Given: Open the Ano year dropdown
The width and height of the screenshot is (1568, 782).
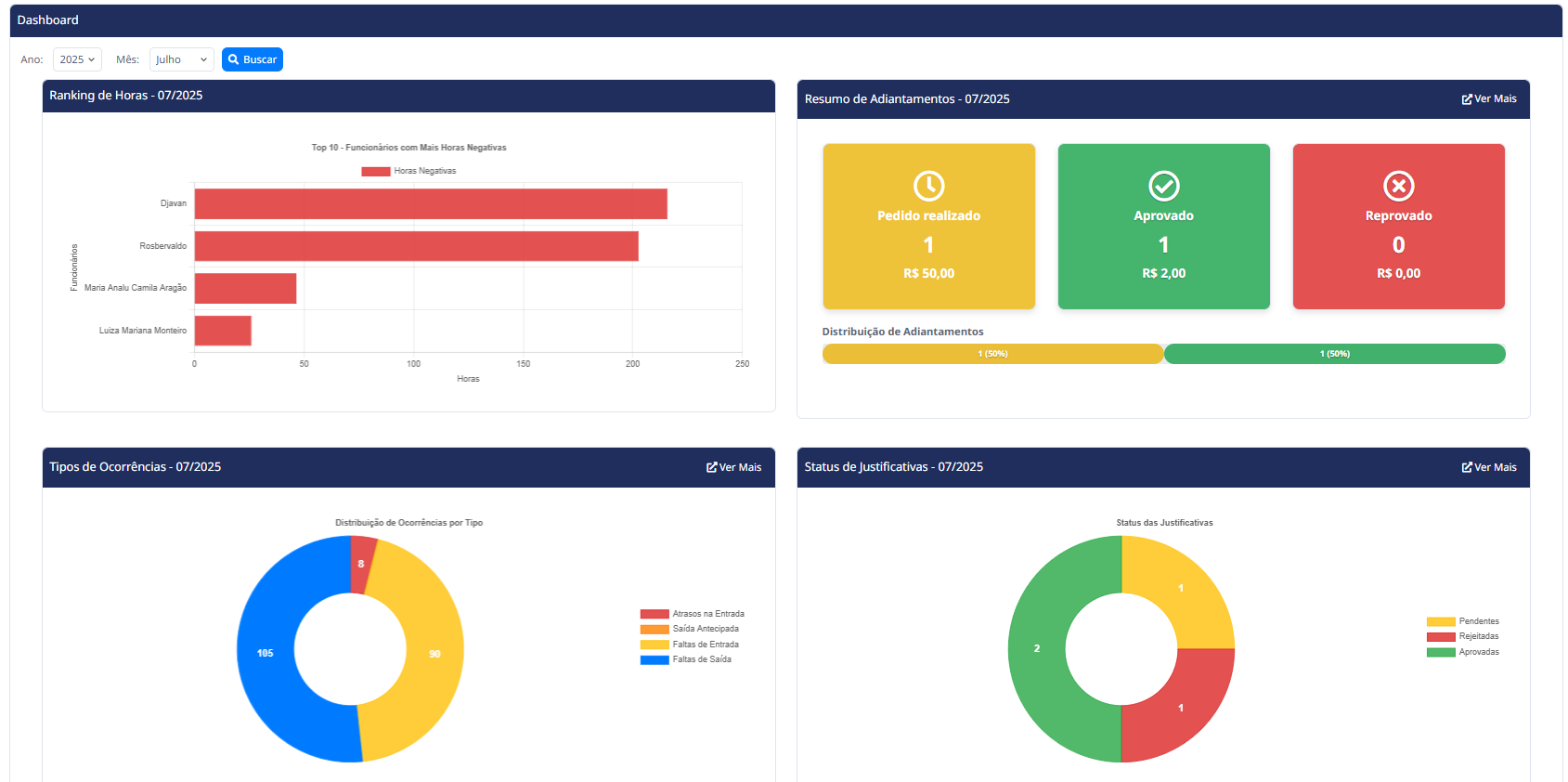Looking at the screenshot, I should point(77,59).
